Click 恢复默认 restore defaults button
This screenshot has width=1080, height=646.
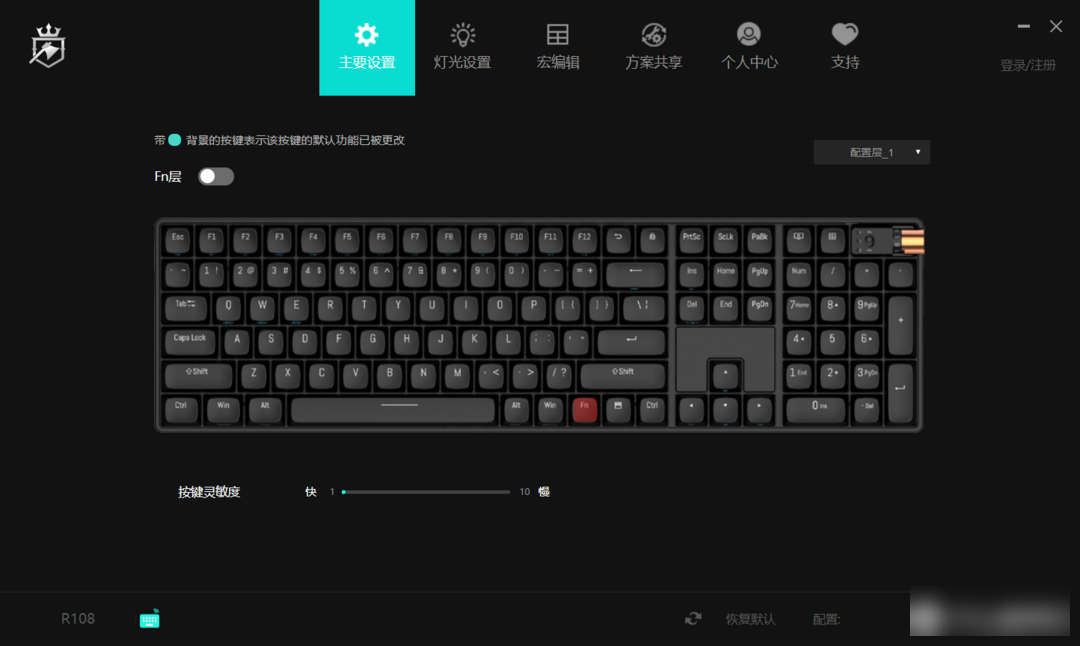750,619
